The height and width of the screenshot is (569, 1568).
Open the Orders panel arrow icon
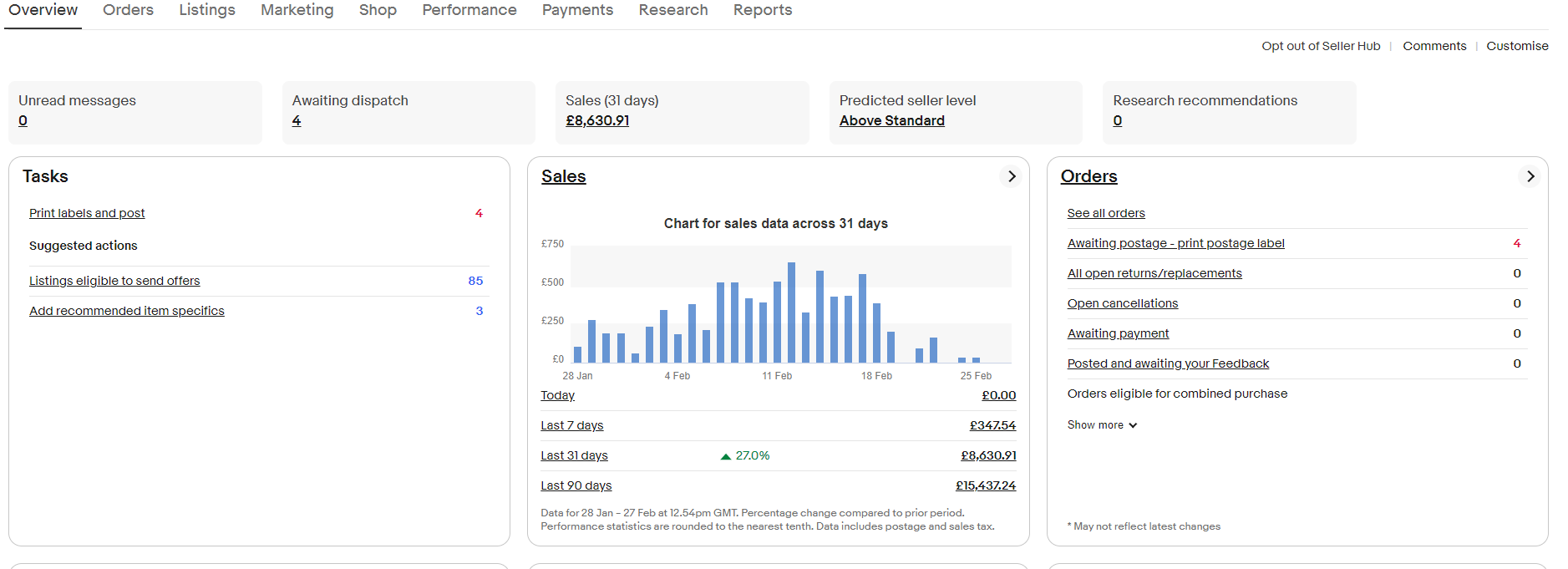pos(1530,176)
